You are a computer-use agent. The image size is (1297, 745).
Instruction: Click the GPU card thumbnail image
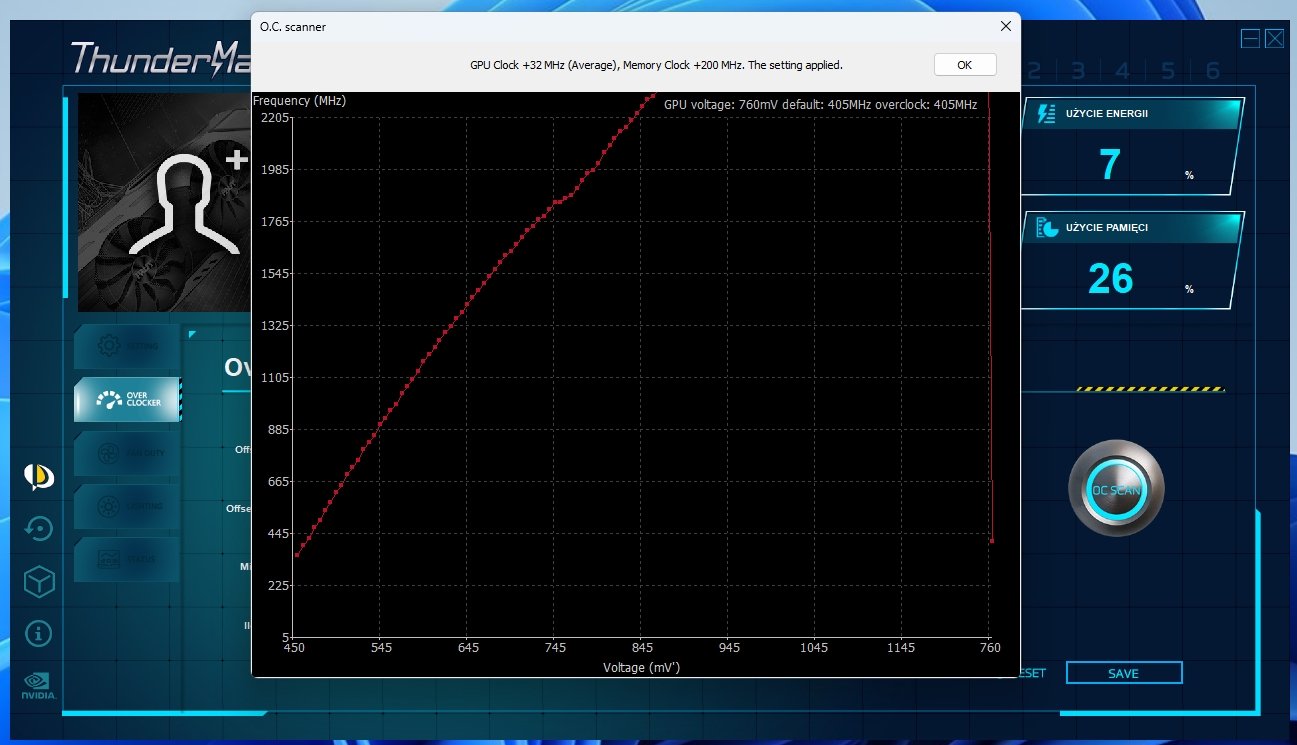point(163,203)
